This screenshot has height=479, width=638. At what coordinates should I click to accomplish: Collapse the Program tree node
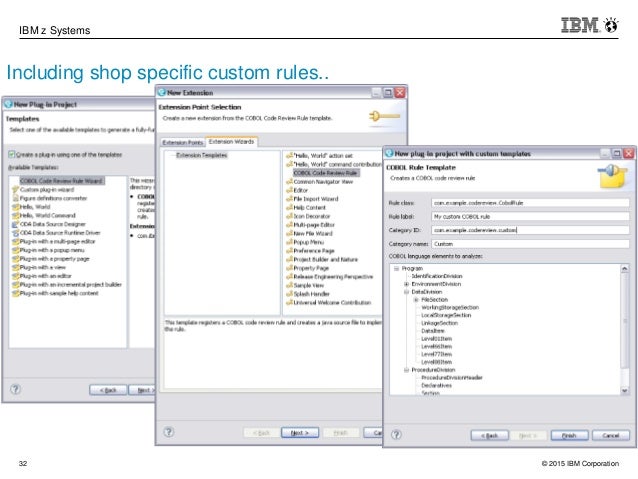pyautogui.click(x=396, y=269)
